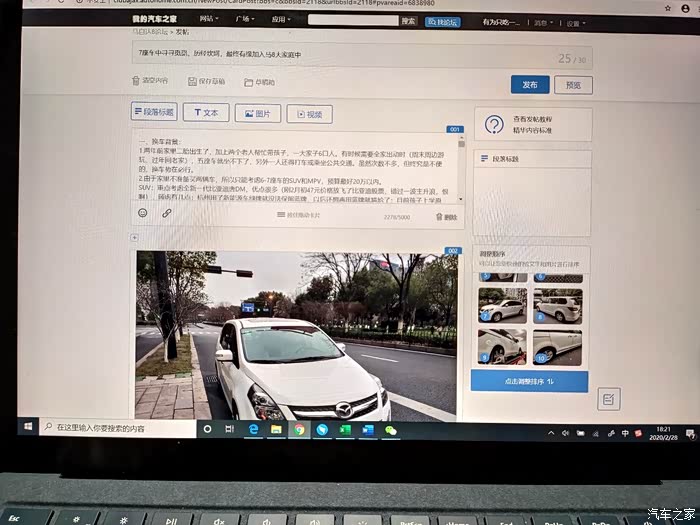Click the 找论坛 find forum button
The height and width of the screenshot is (525, 700).
coord(442,22)
